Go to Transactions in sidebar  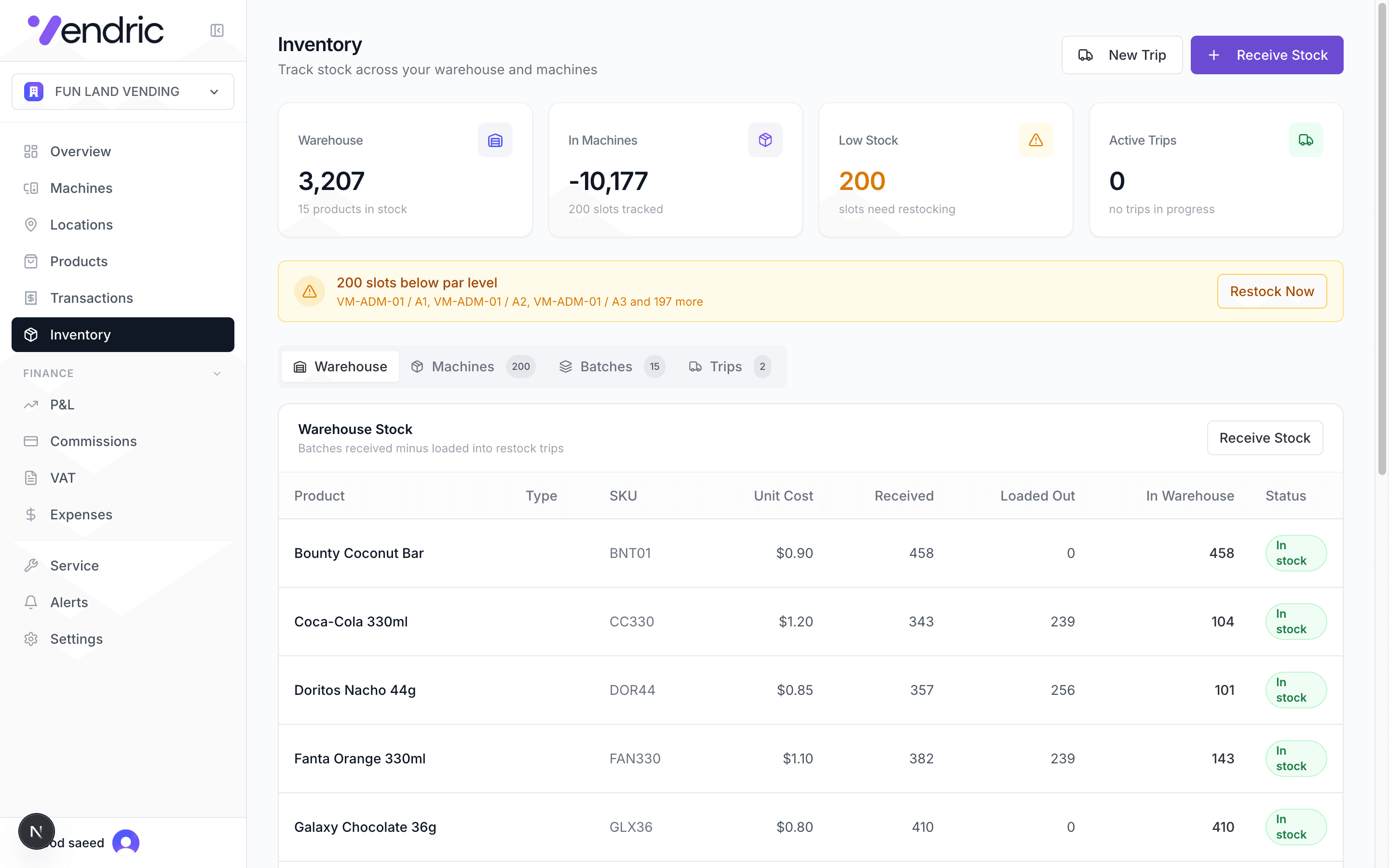tap(91, 298)
